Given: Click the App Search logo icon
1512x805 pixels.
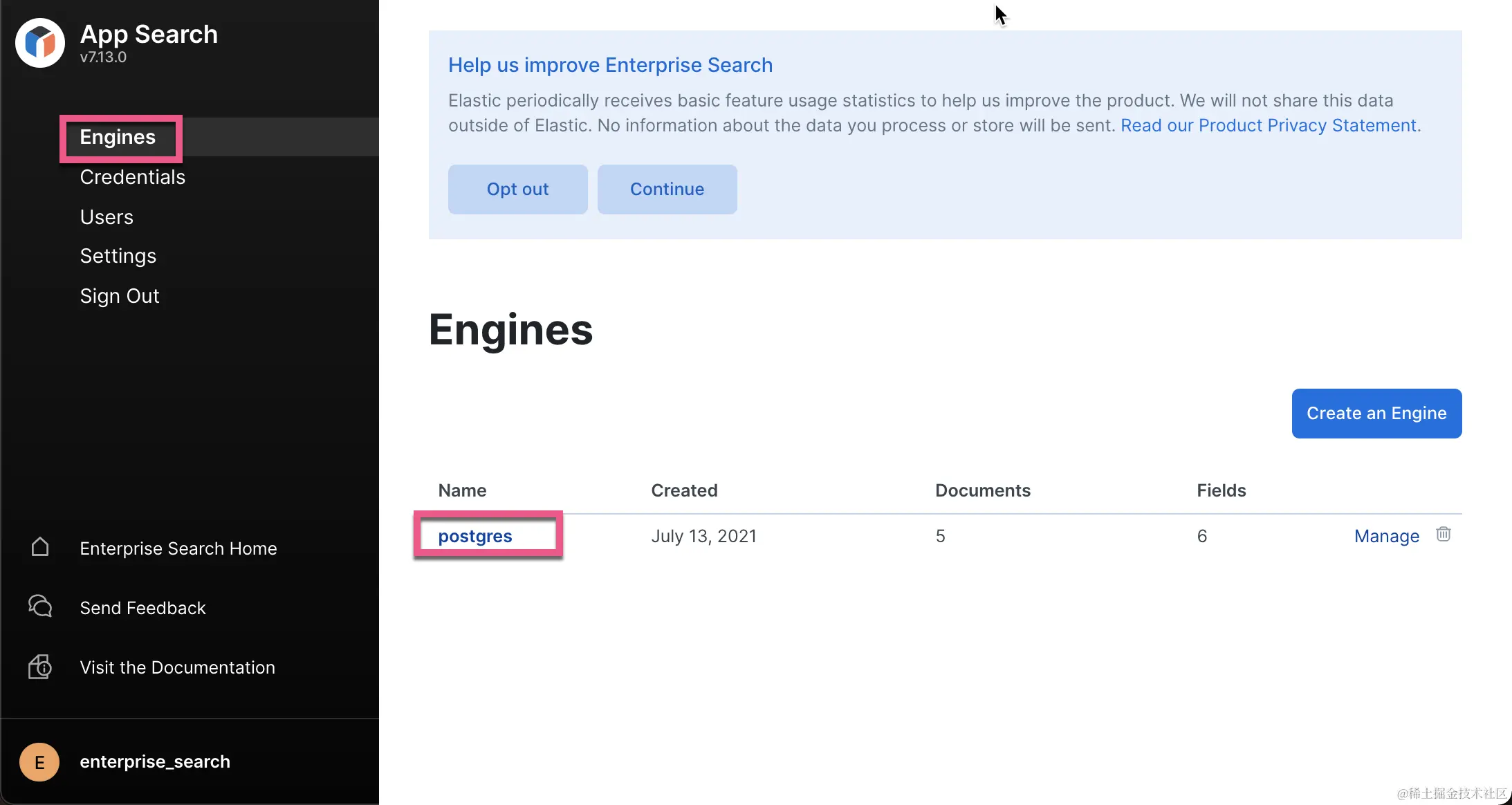Looking at the screenshot, I should [x=40, y=43].
